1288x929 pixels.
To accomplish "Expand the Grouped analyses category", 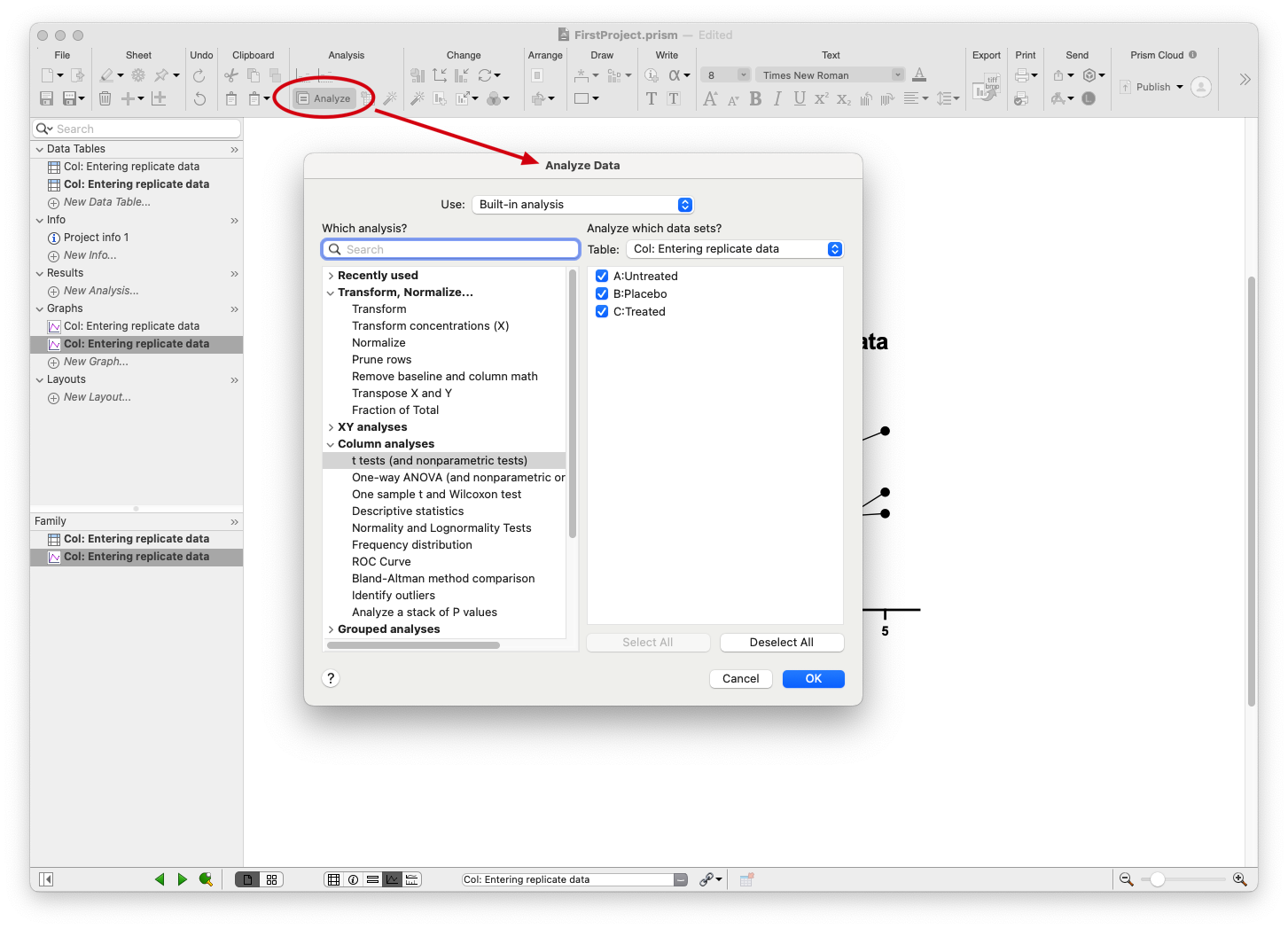I will [331, 629].
